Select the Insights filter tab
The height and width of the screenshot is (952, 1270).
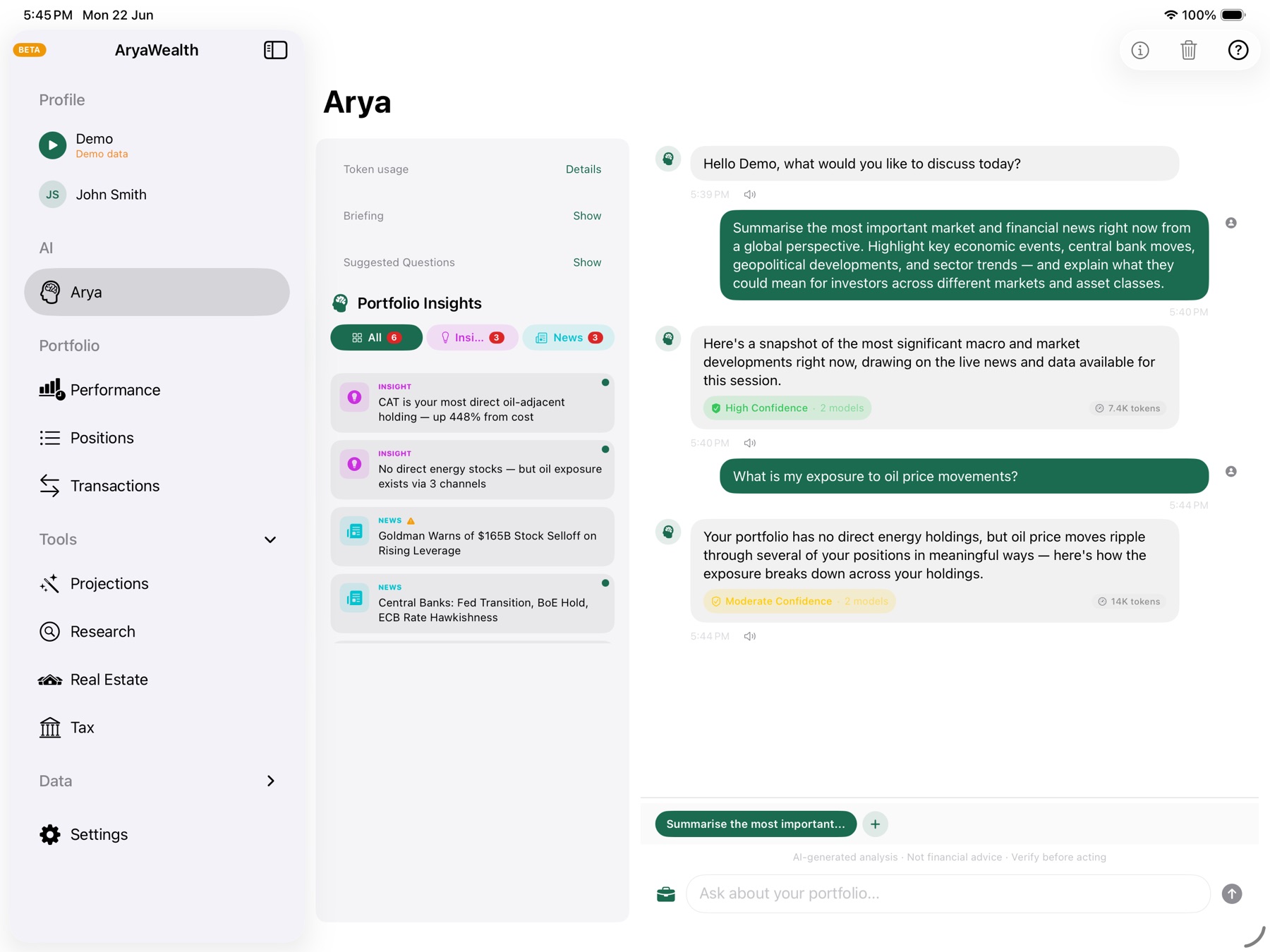472,338
